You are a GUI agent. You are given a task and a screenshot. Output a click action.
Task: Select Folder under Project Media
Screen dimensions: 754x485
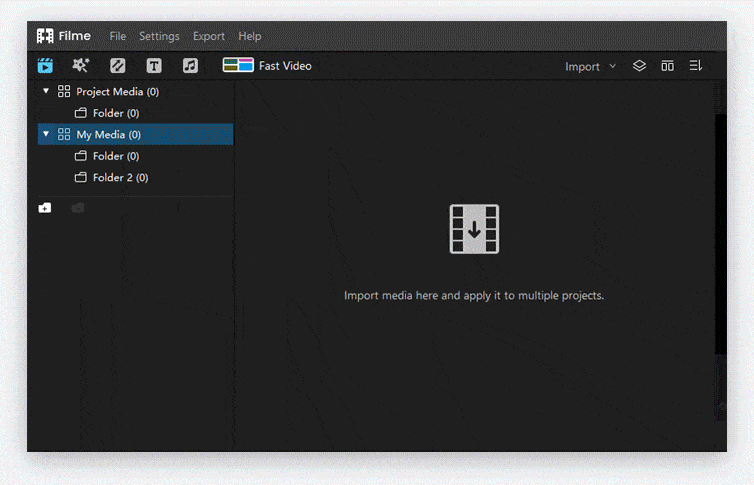tap(115, 113)
